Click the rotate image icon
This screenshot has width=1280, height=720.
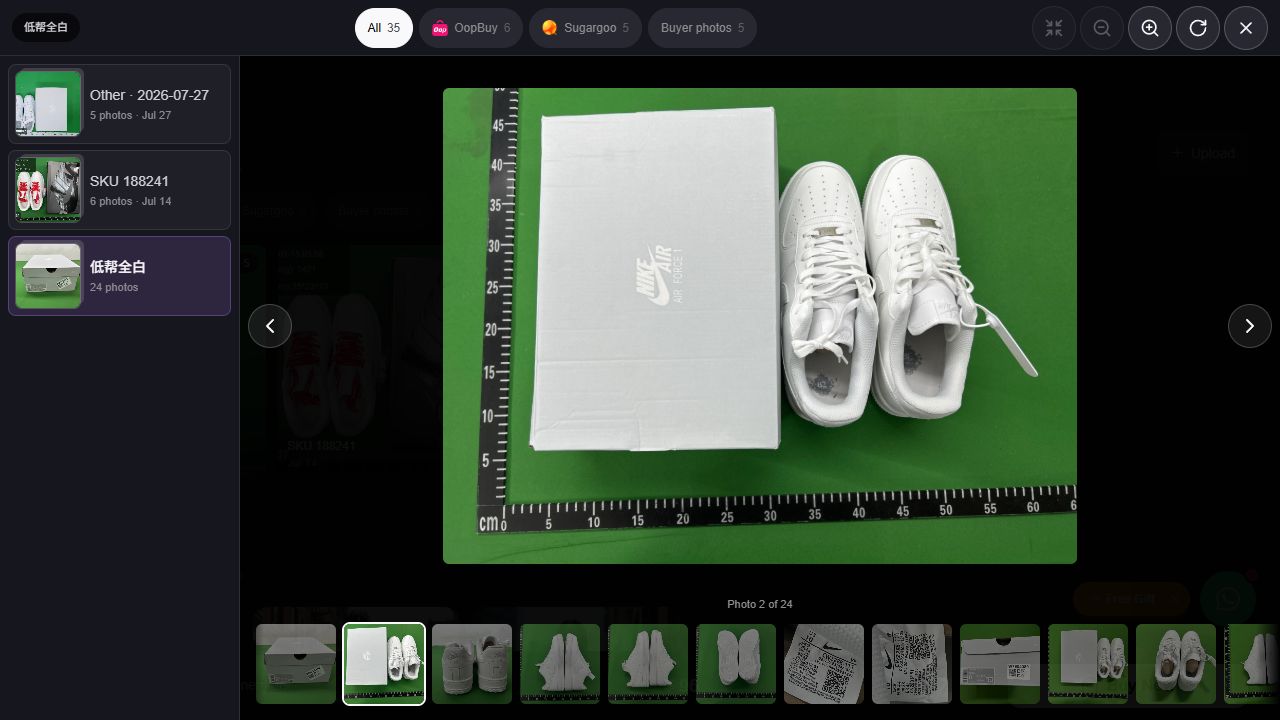(x=1198, y=28)
